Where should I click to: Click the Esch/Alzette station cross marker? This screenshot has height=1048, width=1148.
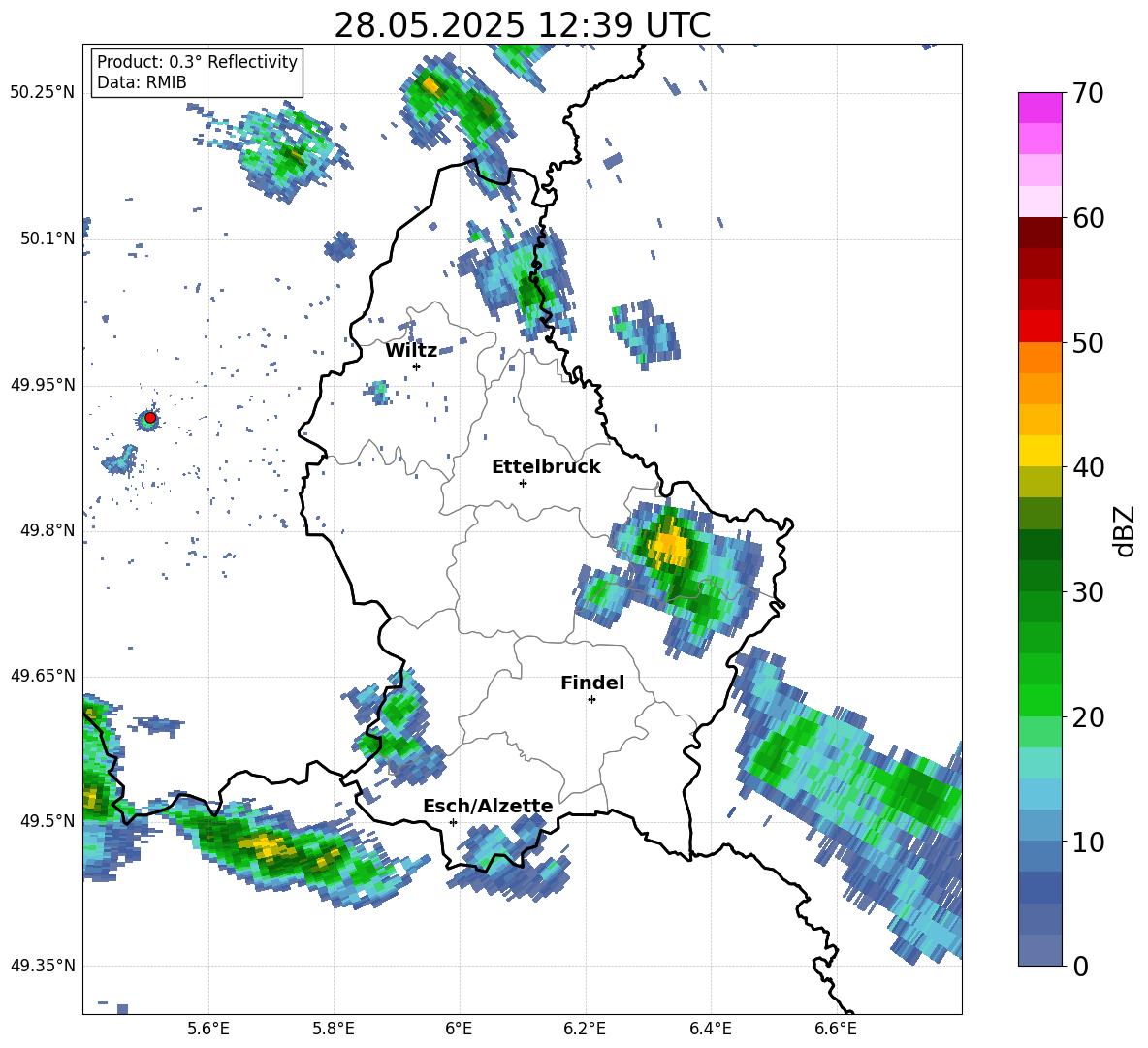pyautogui.click(x=453, y=822)
